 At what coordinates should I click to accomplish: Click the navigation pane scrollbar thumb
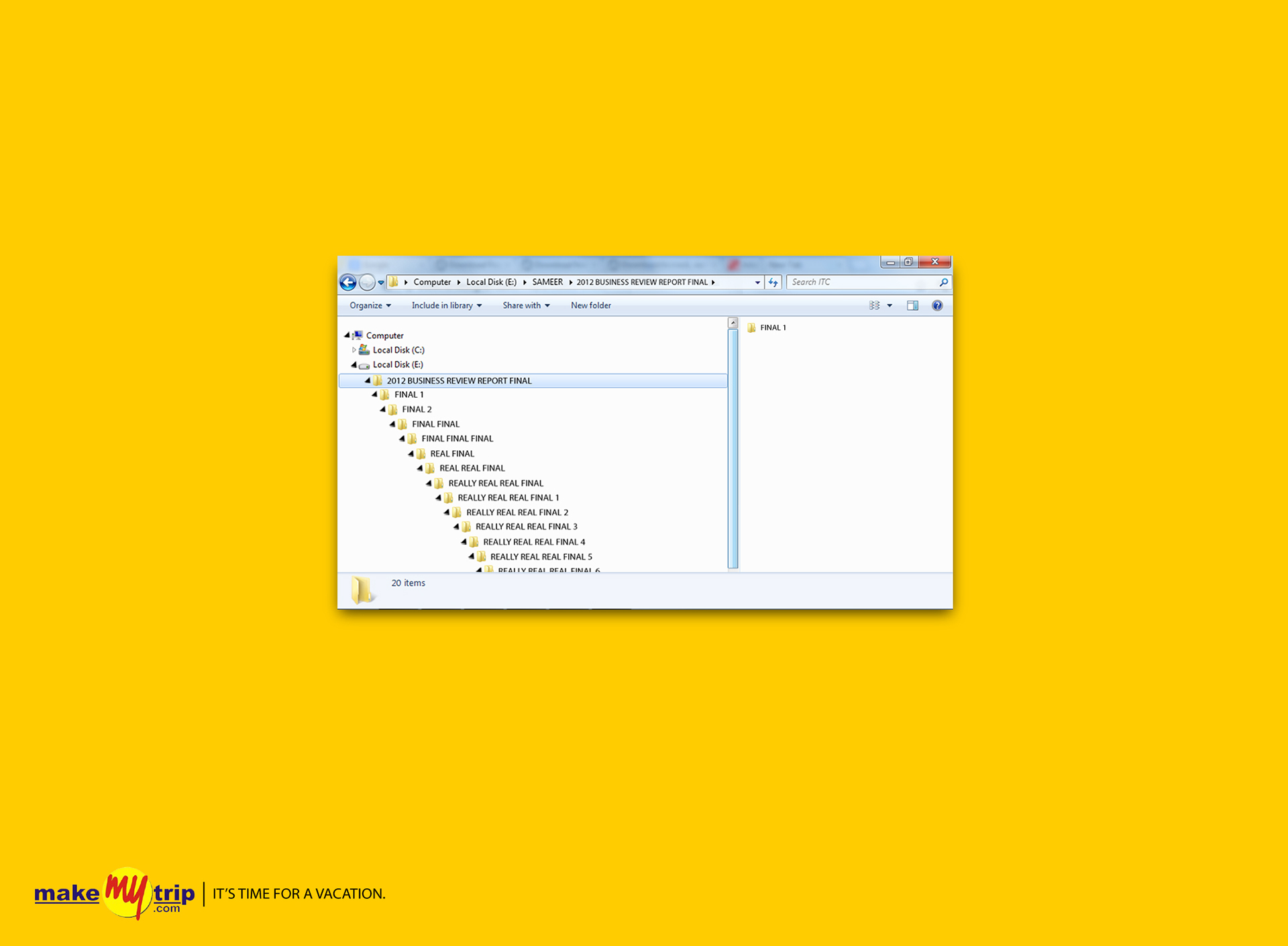pos(733,449)
